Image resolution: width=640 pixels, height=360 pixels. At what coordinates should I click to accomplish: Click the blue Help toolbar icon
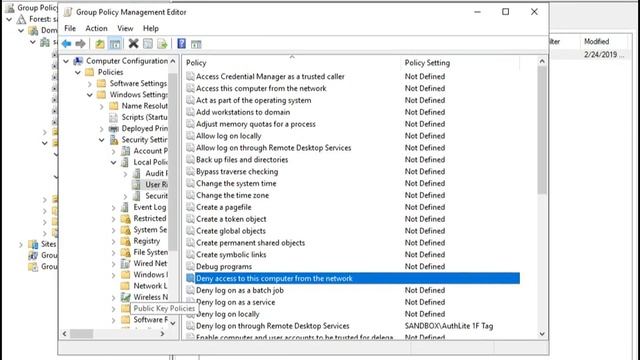[x=182, y=43]
